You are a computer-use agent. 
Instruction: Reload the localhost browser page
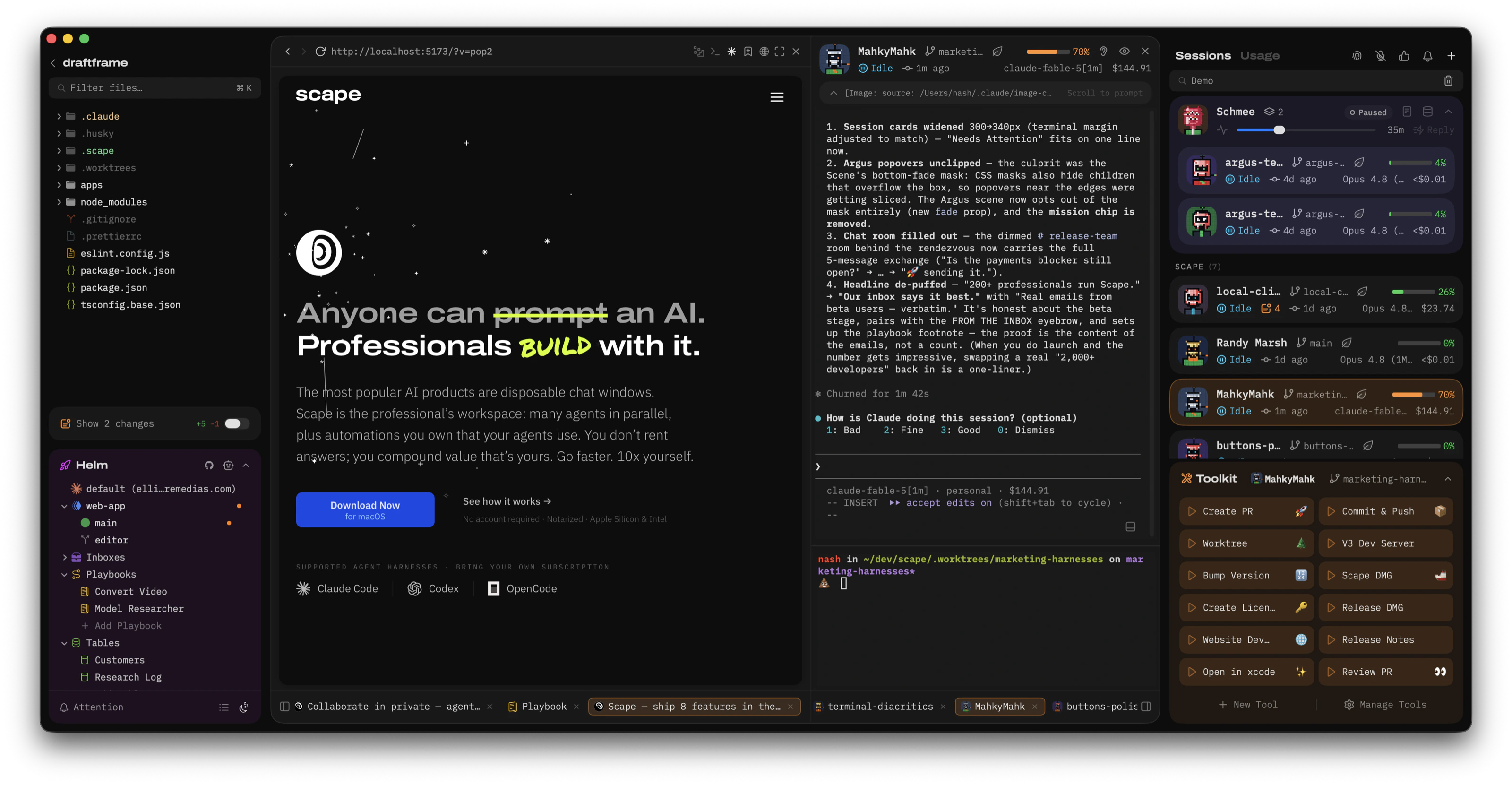click(320, 52)
